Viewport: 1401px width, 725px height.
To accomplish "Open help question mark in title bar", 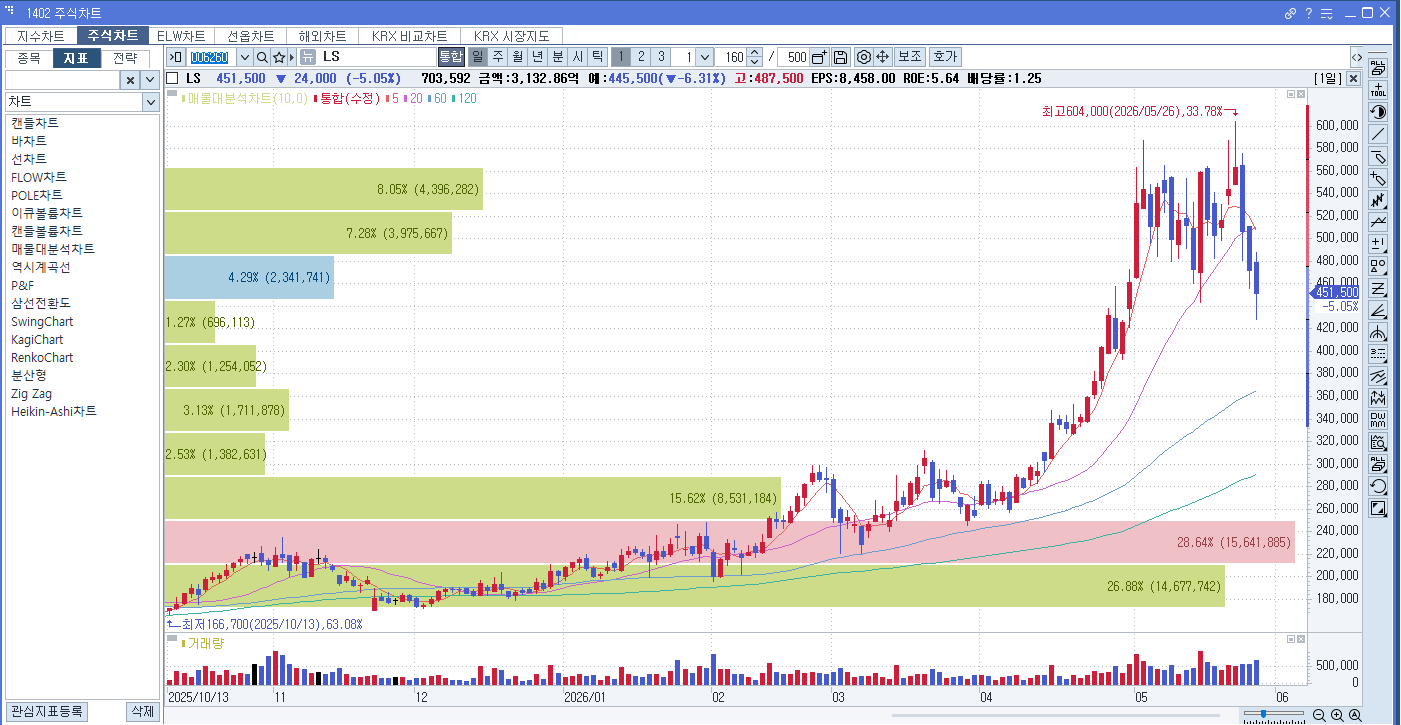I will [x=1308, y=13].
